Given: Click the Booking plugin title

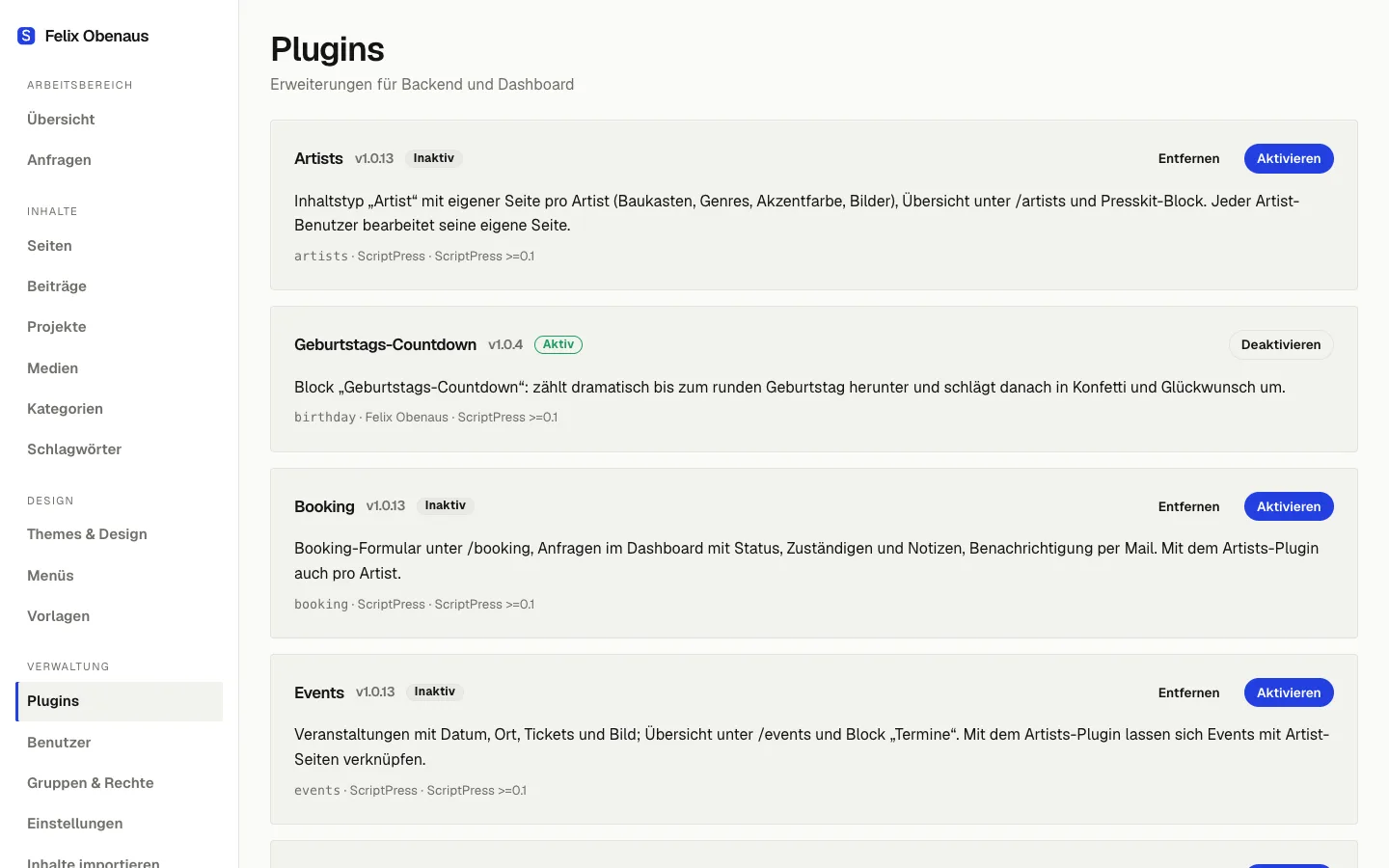Looking at the screenshot, I should (324, 506).
